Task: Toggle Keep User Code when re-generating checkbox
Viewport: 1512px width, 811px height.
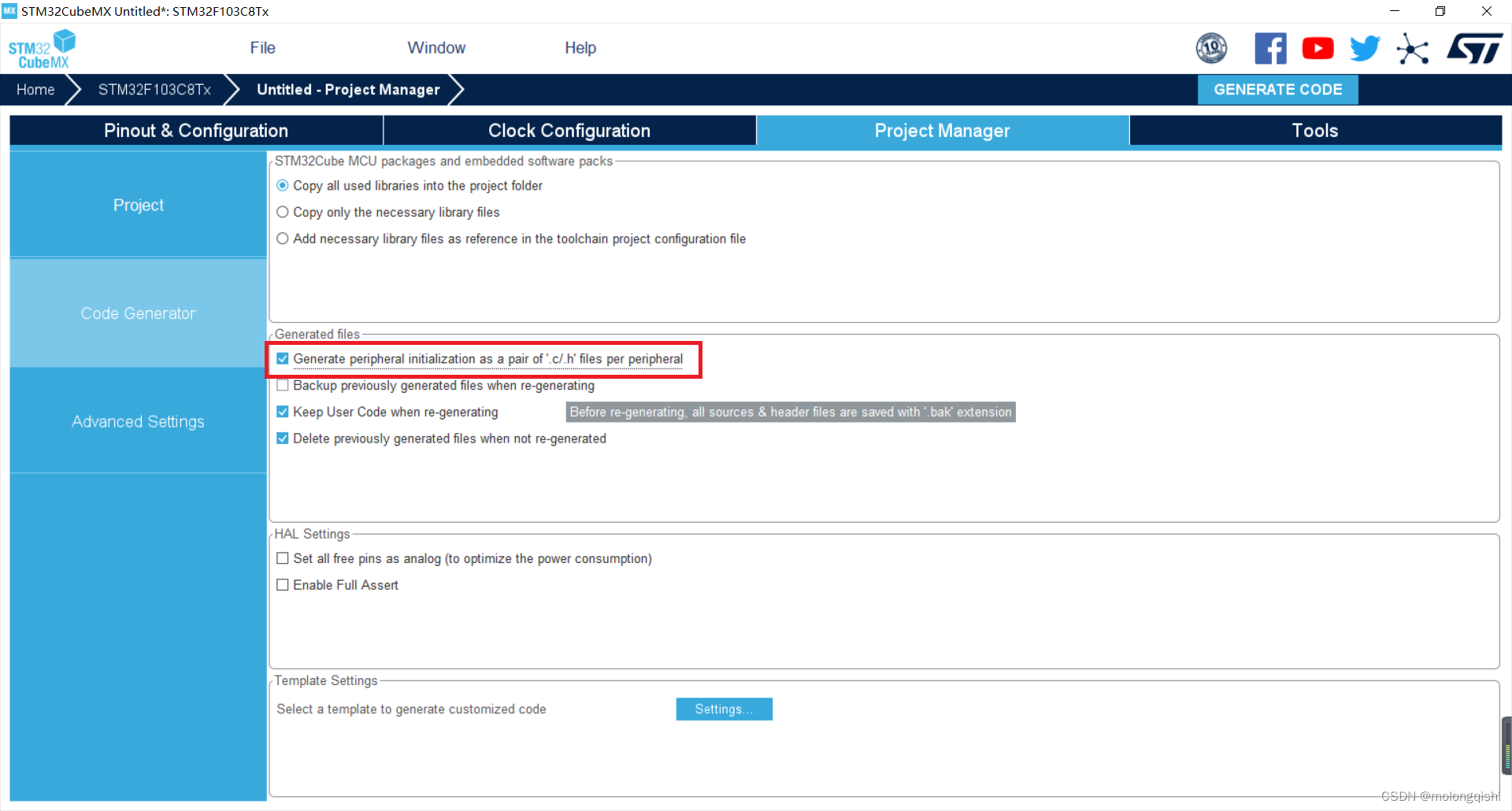Action: 283,412
